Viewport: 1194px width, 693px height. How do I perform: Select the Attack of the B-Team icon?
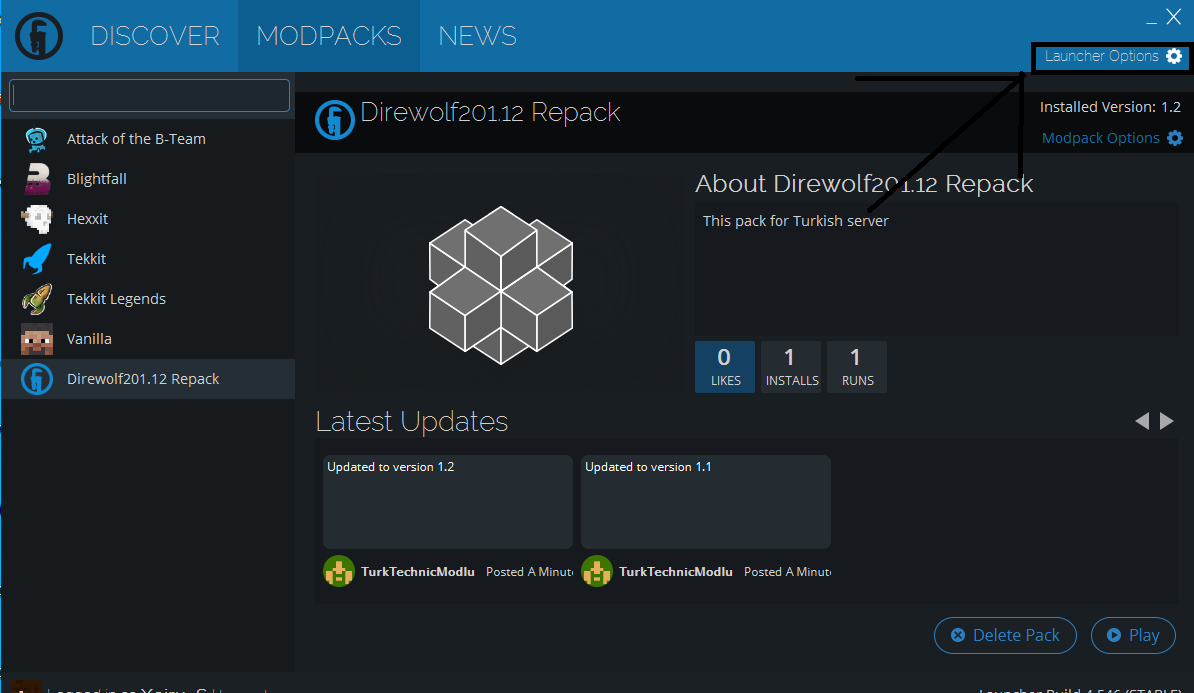(x=37, y=139)
